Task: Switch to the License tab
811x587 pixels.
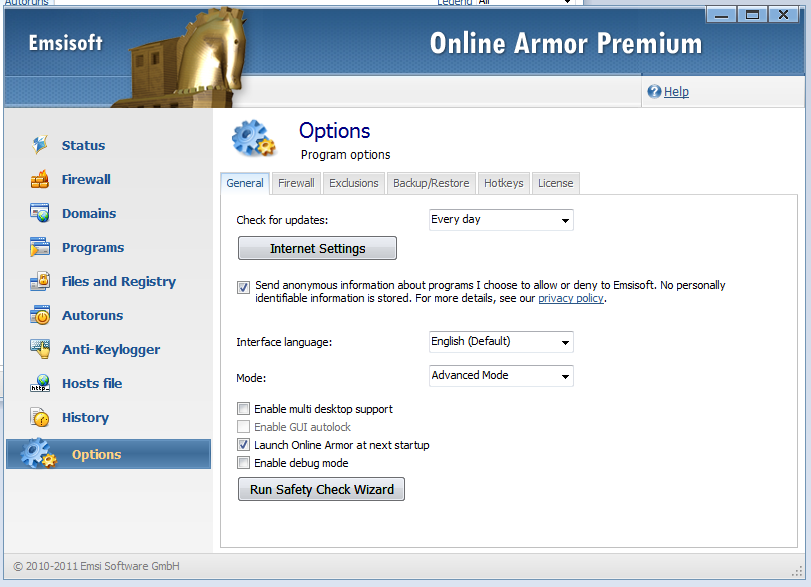Action: pos(555,183)
